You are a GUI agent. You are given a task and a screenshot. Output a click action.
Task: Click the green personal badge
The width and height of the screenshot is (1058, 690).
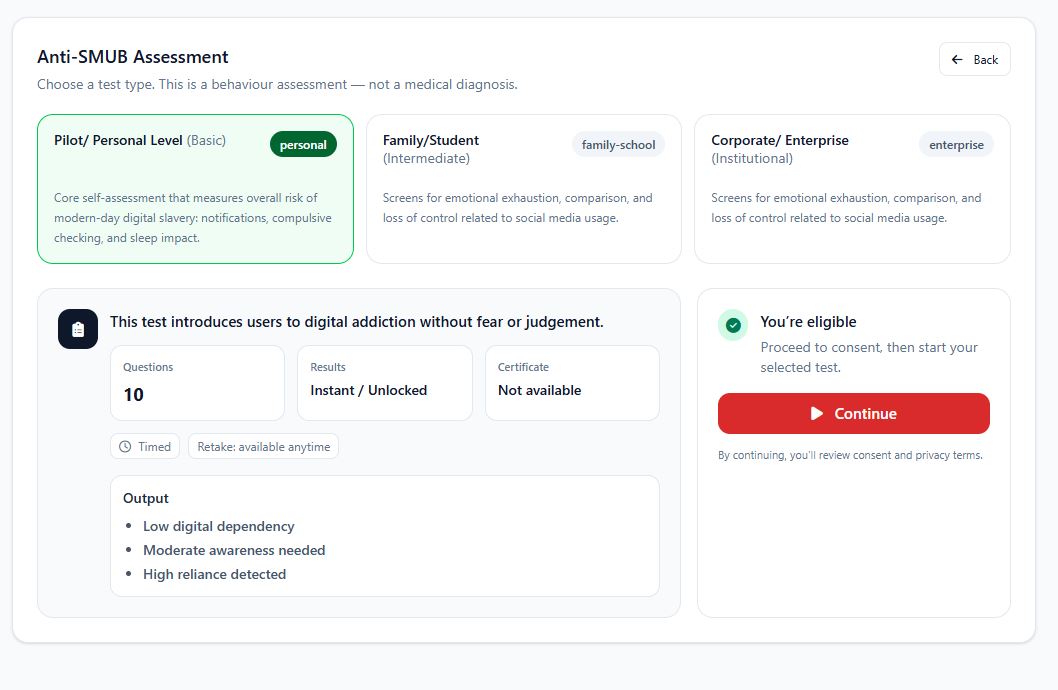(x=303, y=144)
